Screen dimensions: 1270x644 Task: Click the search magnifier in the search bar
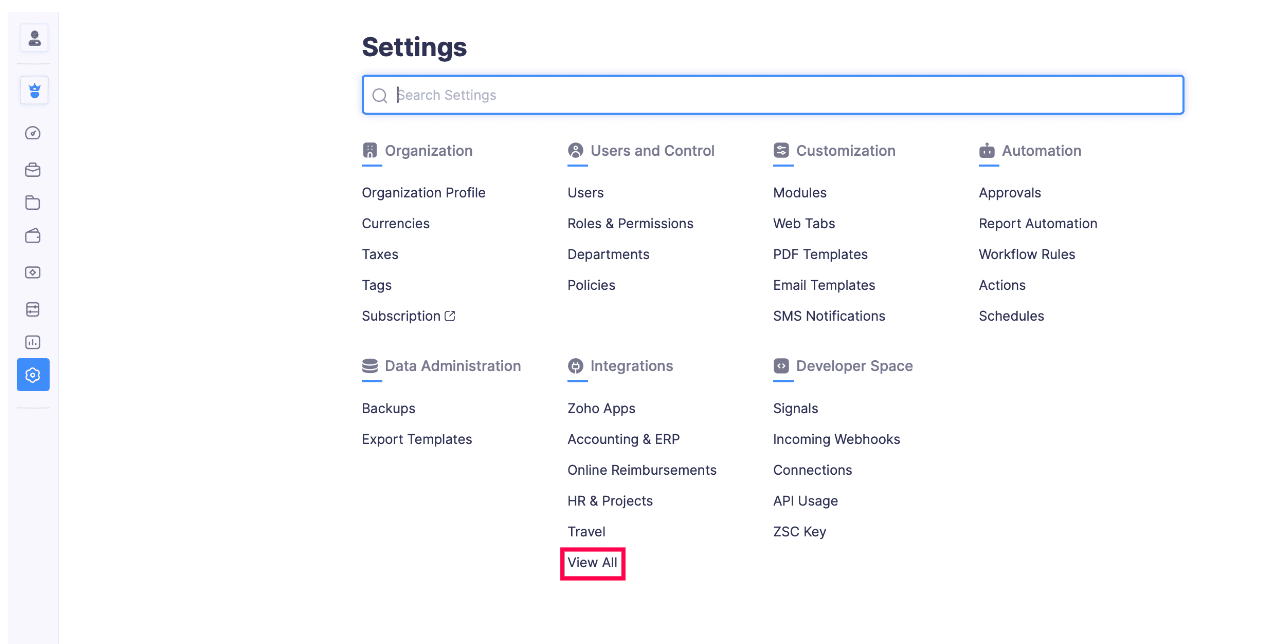tap(380, 94)
